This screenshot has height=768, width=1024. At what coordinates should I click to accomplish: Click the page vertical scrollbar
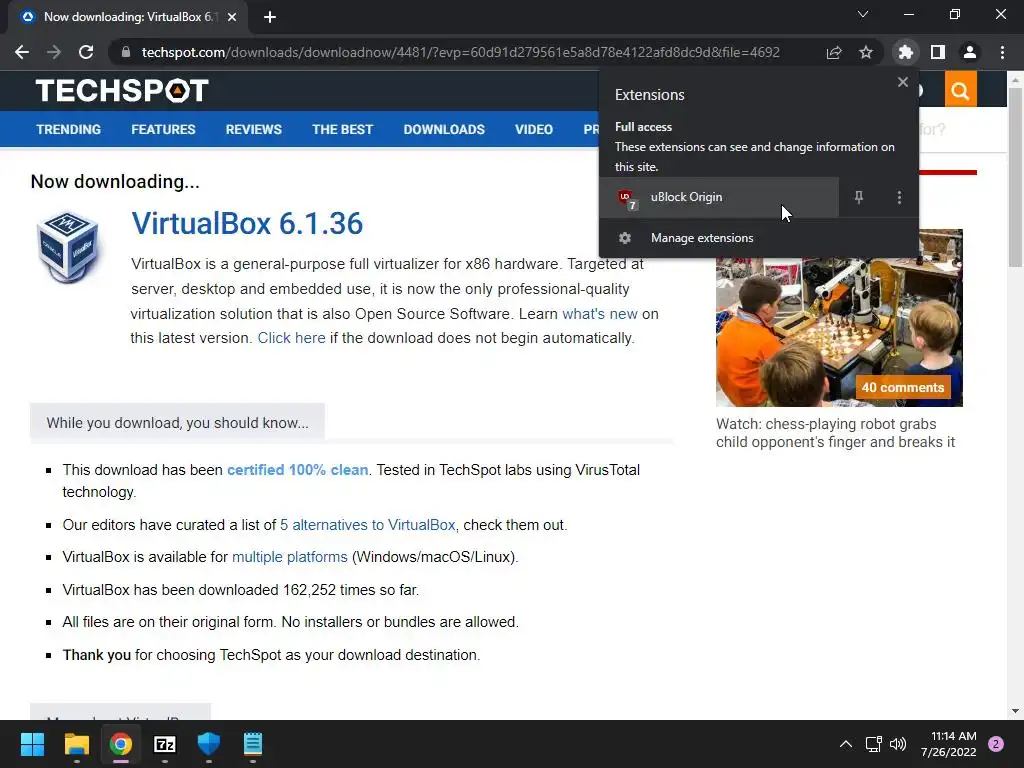1015,177
